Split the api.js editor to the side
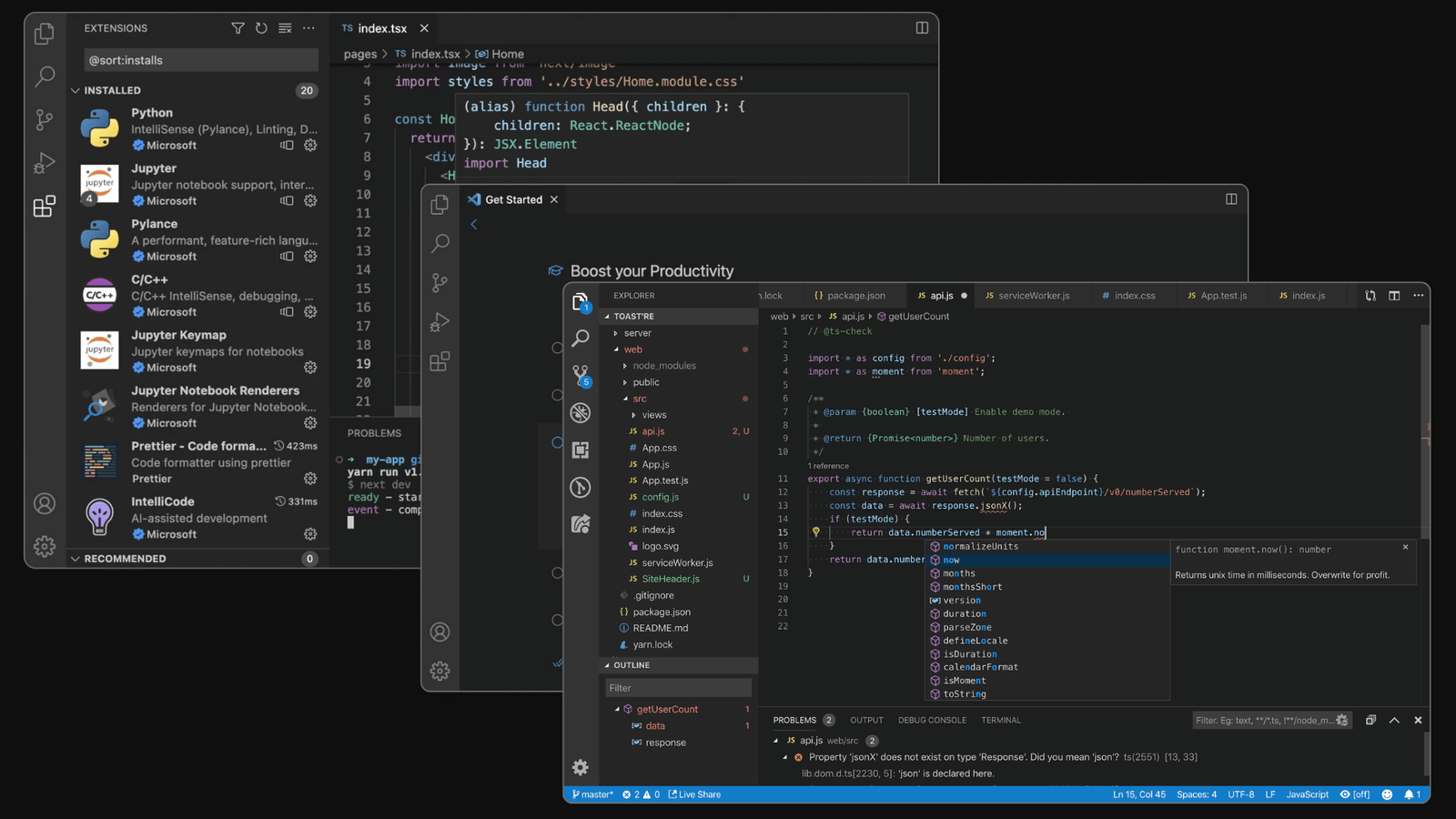This screenshot has height=819, width=1456. tap(1394, 296)
